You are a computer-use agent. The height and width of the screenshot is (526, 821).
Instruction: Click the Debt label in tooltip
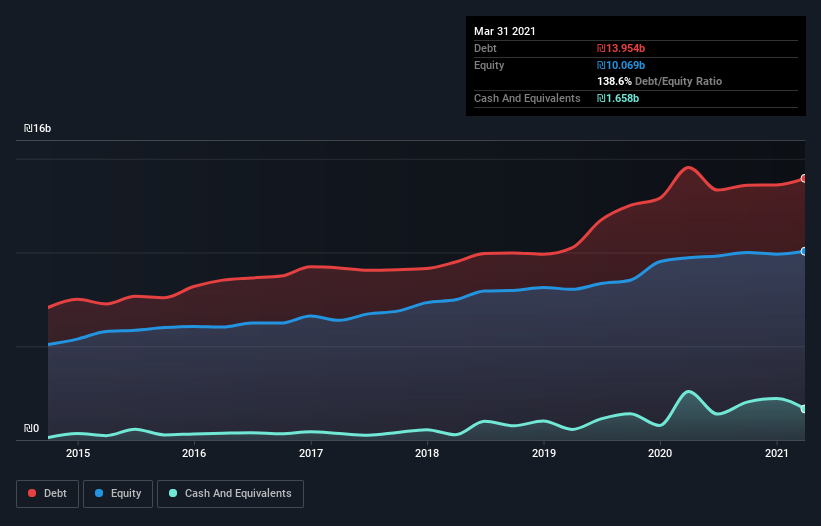click(485, 48)
